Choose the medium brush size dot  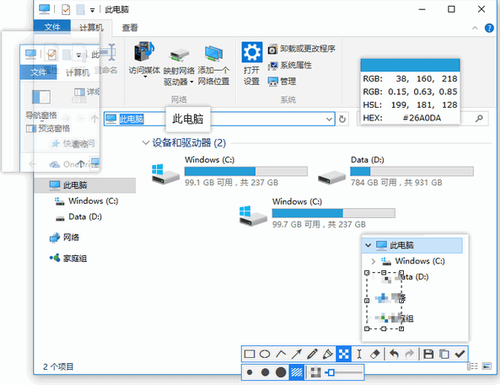(x=265, y=372)
